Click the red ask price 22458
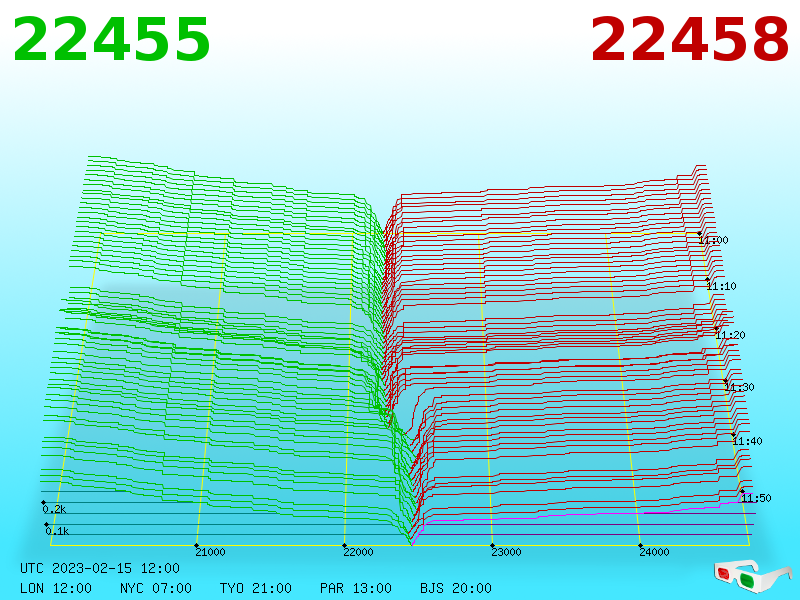The width and height of the screenshot is (800, 600). pos(689,39)
